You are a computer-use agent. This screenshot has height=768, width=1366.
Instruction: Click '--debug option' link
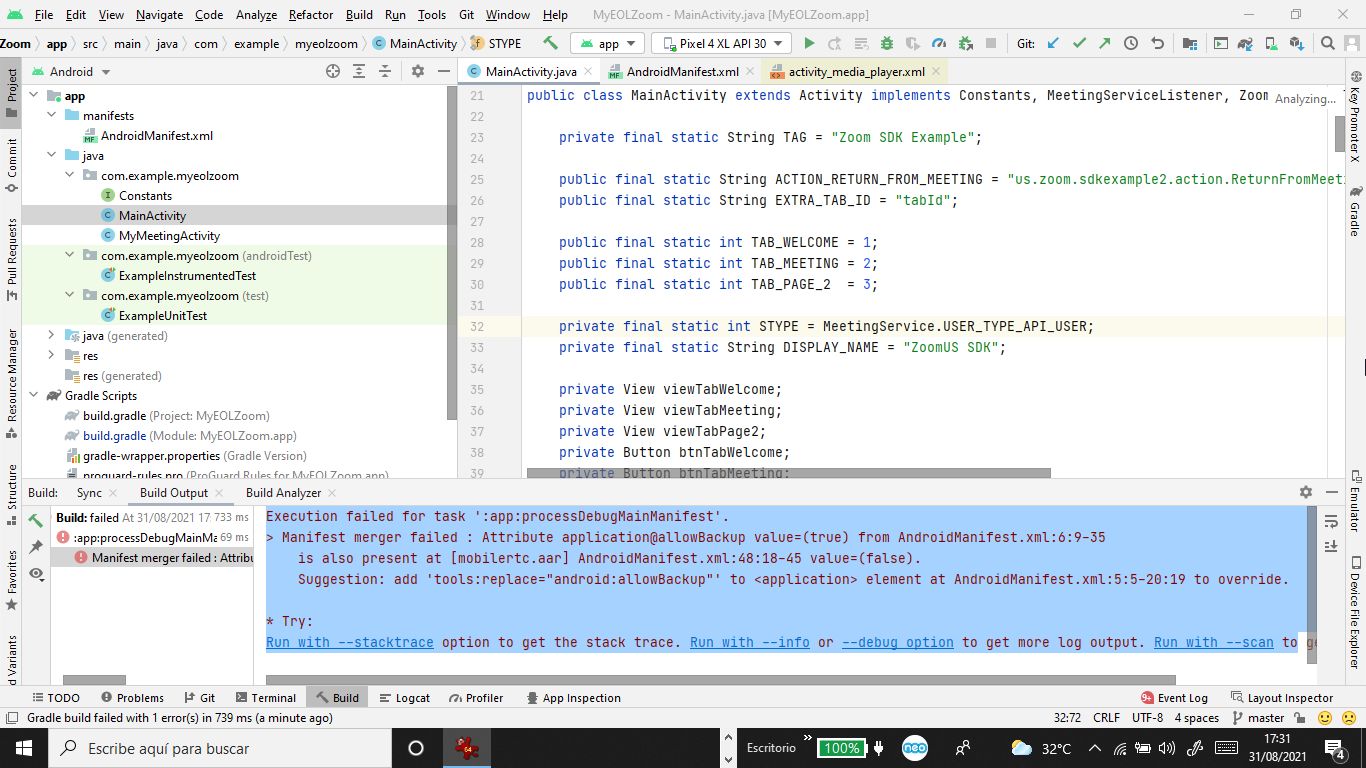pyautogui.click(x=898, y=642)
